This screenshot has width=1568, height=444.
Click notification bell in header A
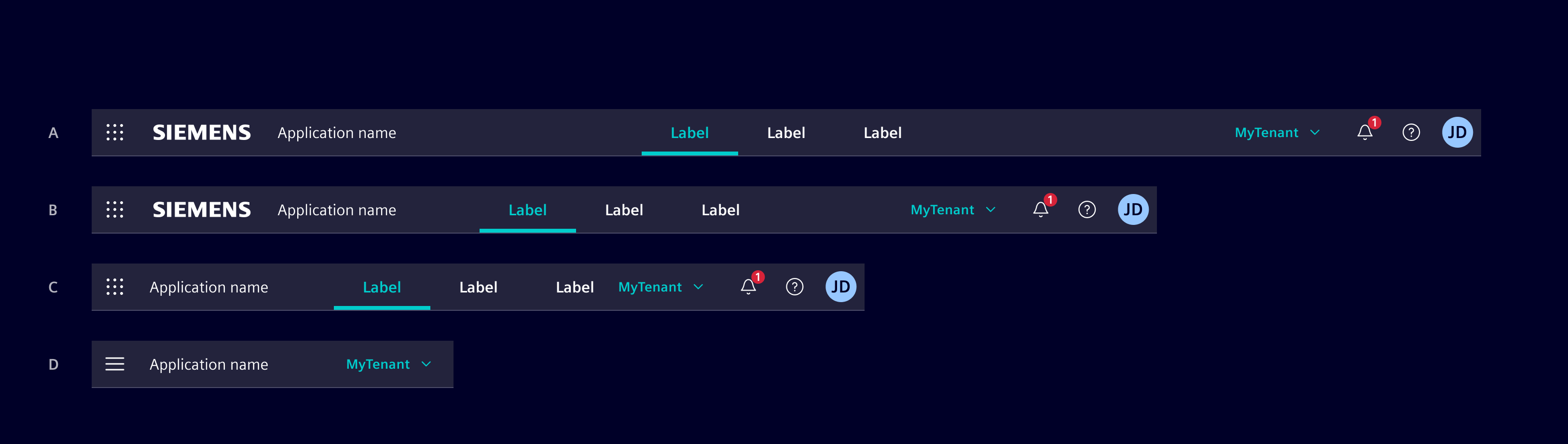[x=1365, y=132]
